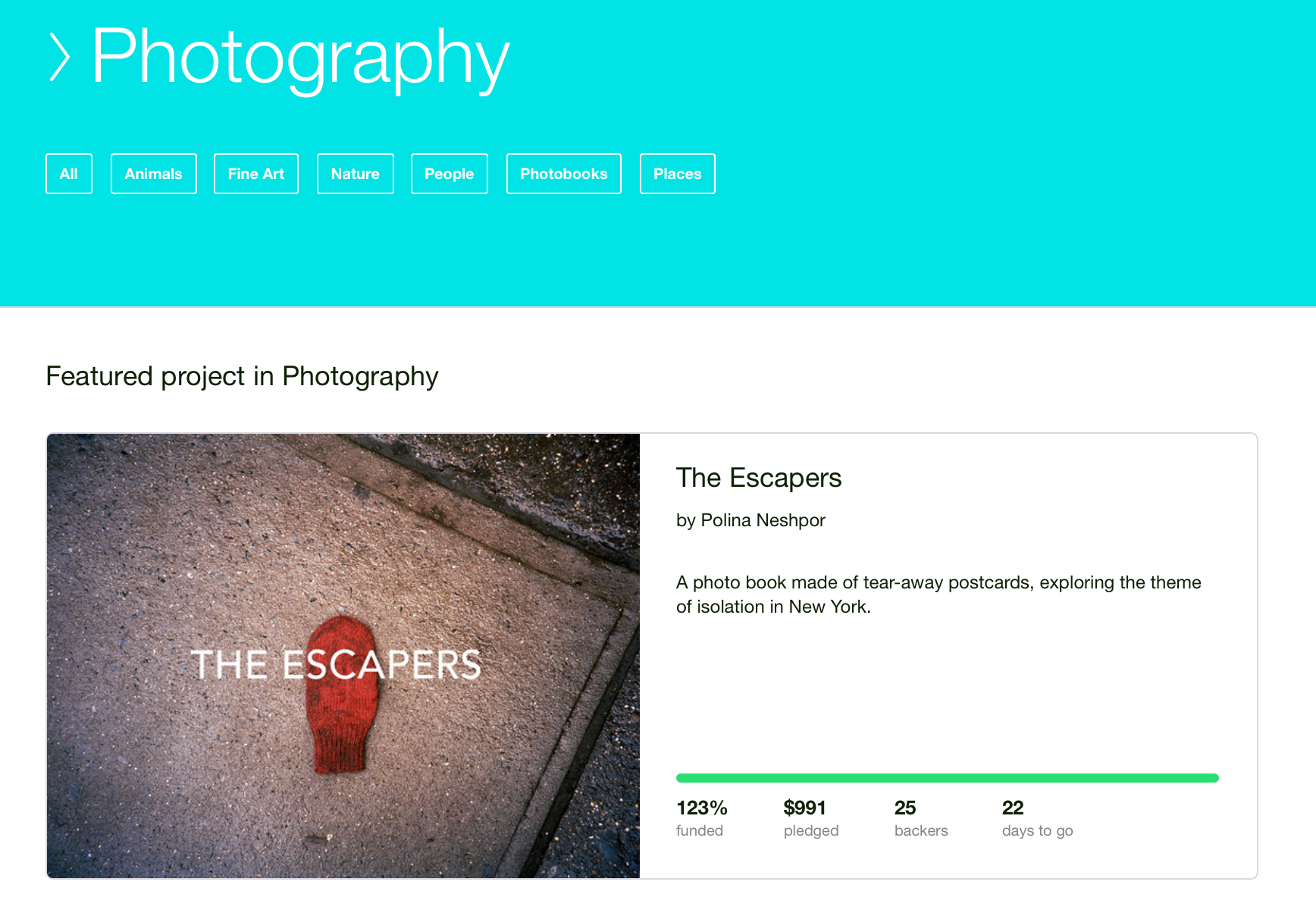Filter by Photobooks

[x=564, y=174]
